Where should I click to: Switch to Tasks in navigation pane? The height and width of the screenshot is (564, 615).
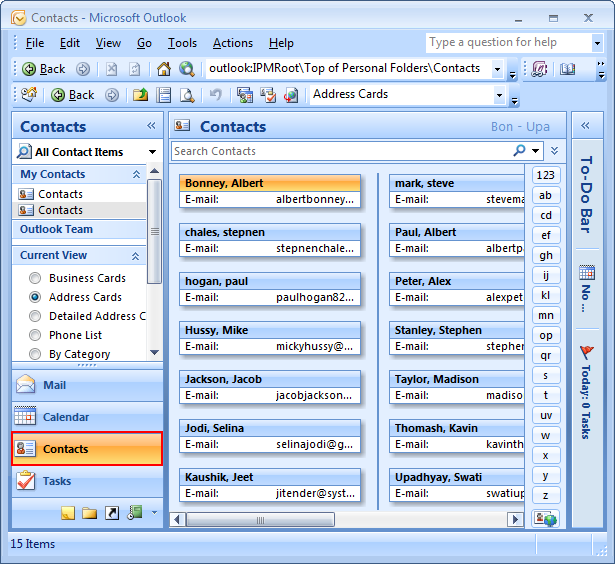point(87,481)
